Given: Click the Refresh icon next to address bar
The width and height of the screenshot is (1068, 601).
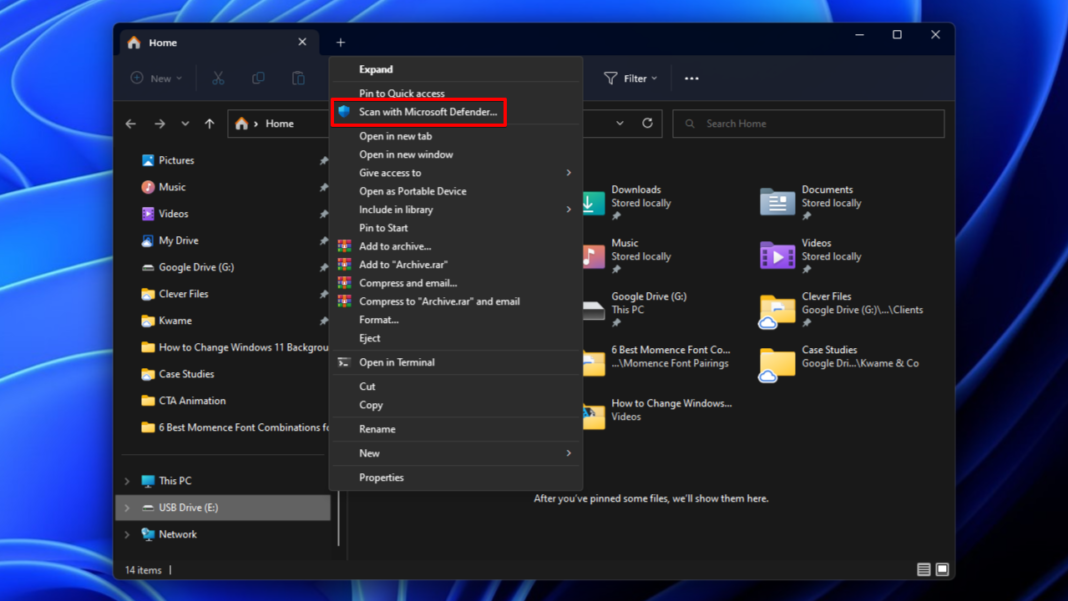Looking at the screenshot, I should pyautogui.click(x=647, y=123).
